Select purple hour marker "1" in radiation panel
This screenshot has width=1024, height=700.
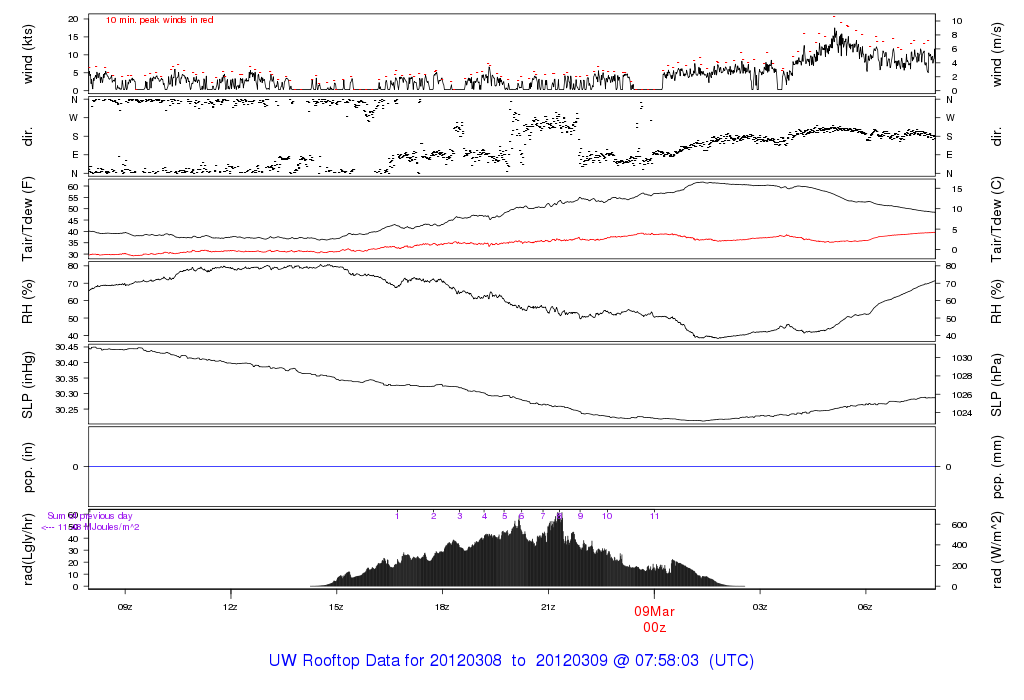(397, 516)
